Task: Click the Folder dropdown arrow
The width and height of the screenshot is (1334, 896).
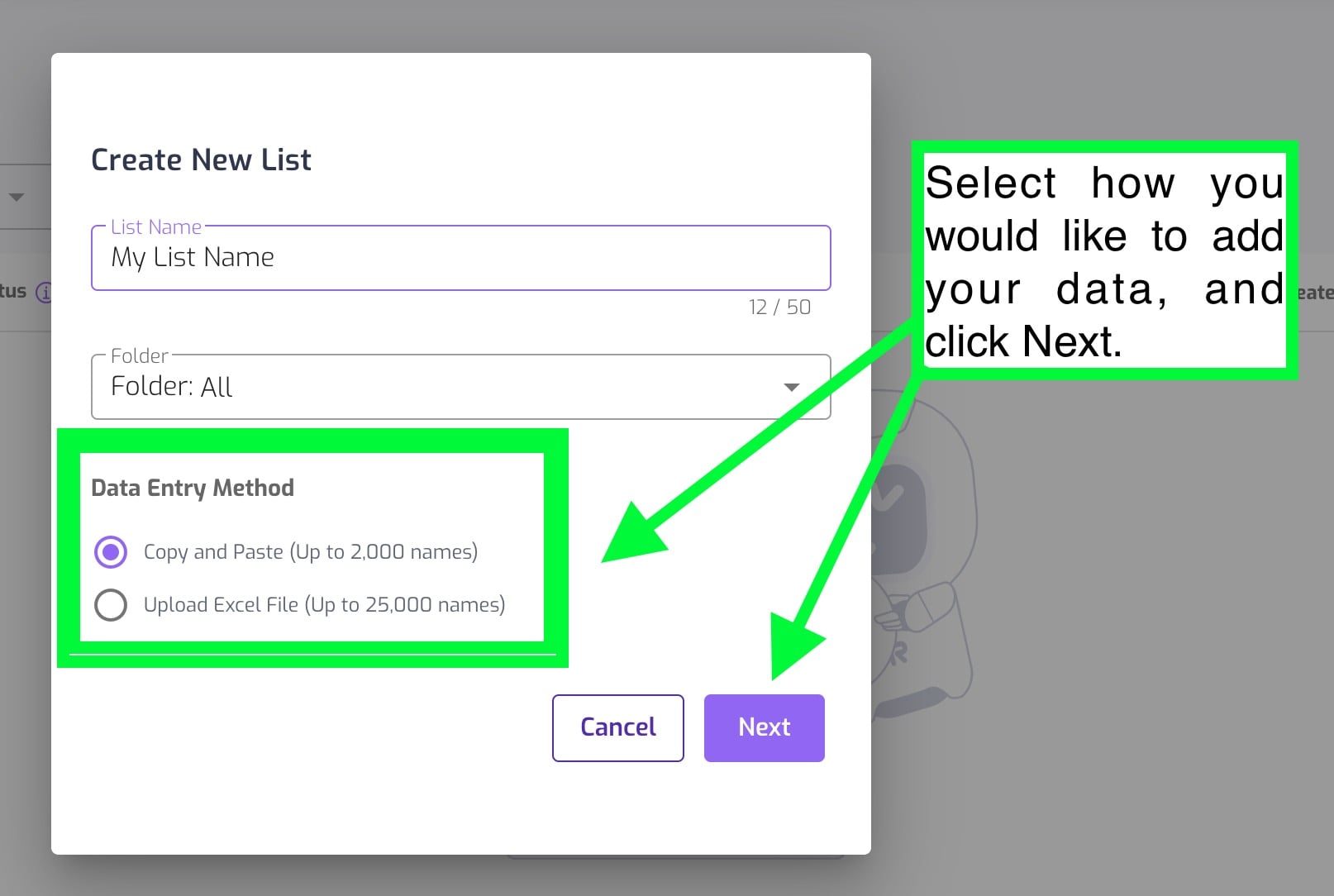Action: click(791, 387)
